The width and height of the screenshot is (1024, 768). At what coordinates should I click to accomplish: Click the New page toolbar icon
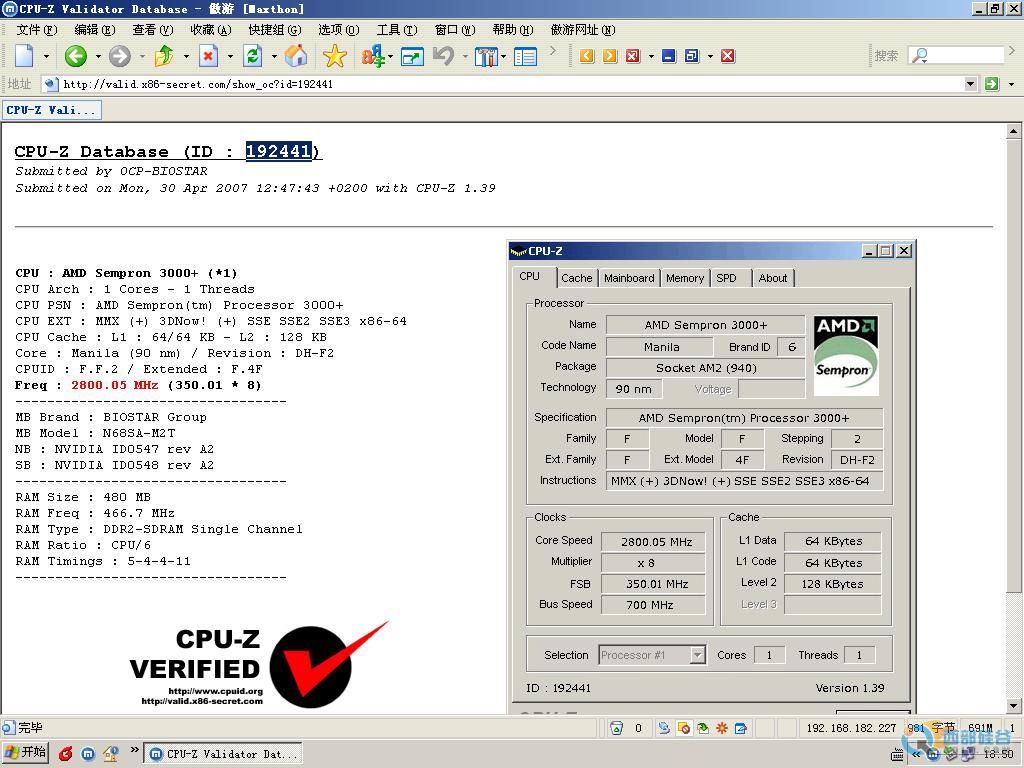click(24, 56)
